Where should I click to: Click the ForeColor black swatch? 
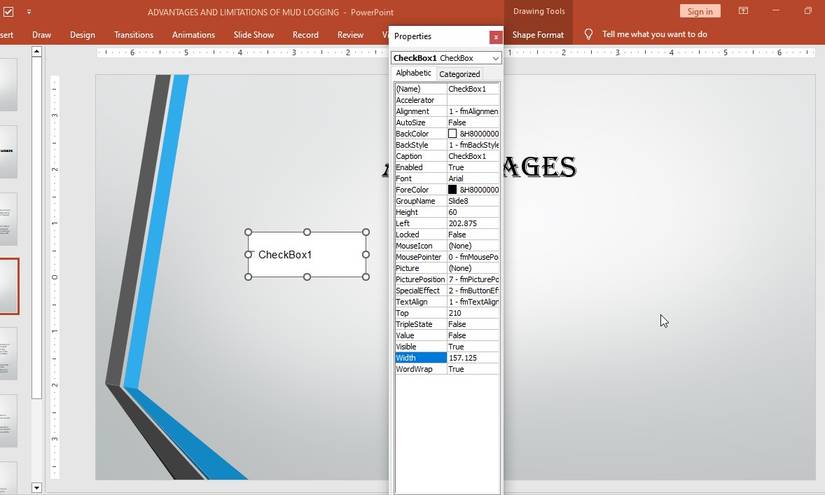pyautogui.click(x=452, y=189)
